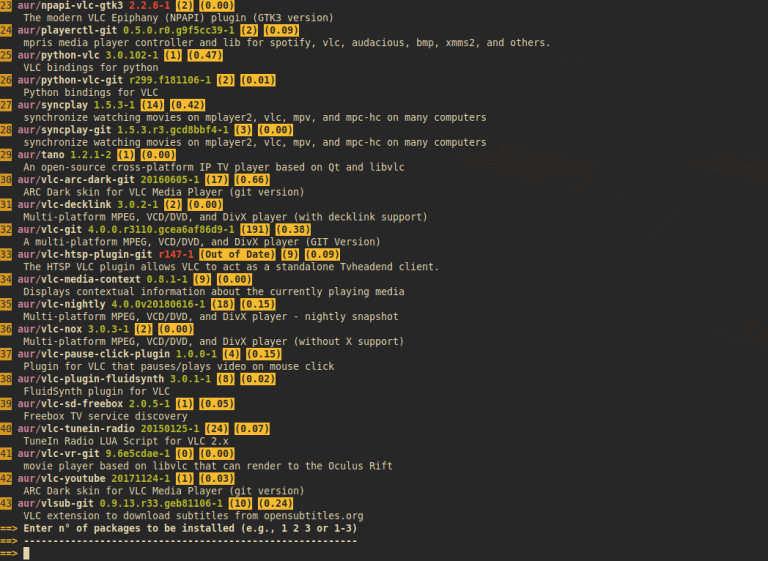Click version 2.2.6-1 in red
The width and height of the screenshot is (768, 561).
point(149,5)
